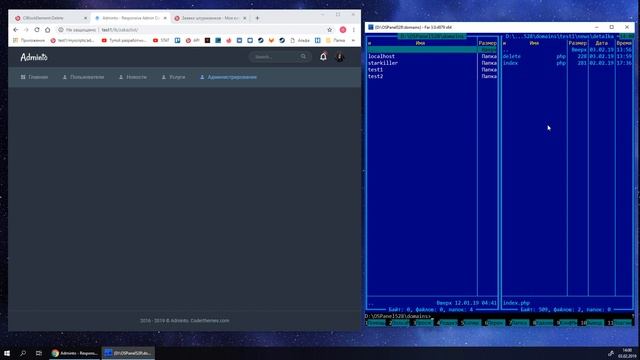This screenshot has height=360, width=640.
Task: Open the test1/myscripts bookmark
Action: (x=72, y=40)
